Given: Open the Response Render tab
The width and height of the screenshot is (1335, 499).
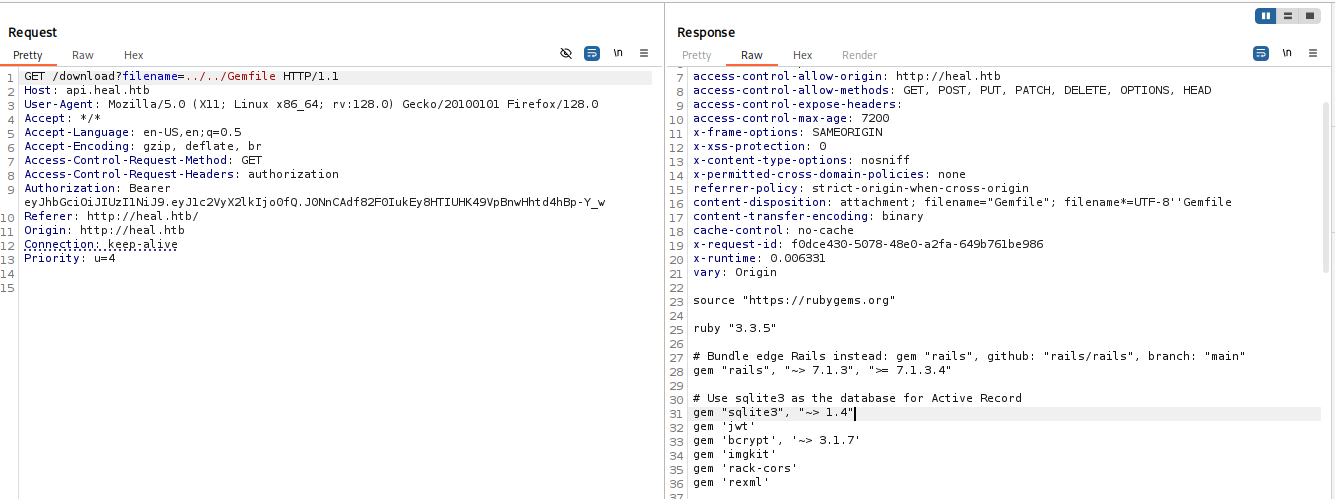Looking at the screenshot, I should coord(859,55).
